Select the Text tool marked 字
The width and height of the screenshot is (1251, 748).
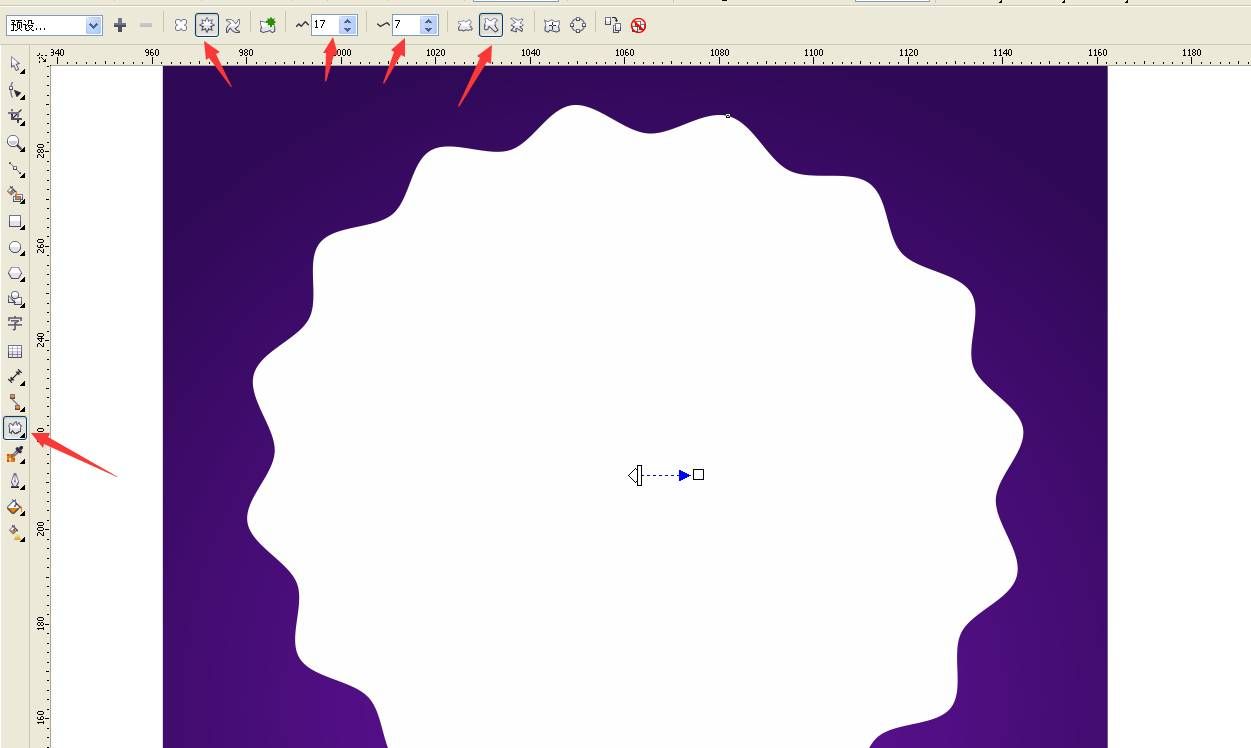[x=15, y=324]
